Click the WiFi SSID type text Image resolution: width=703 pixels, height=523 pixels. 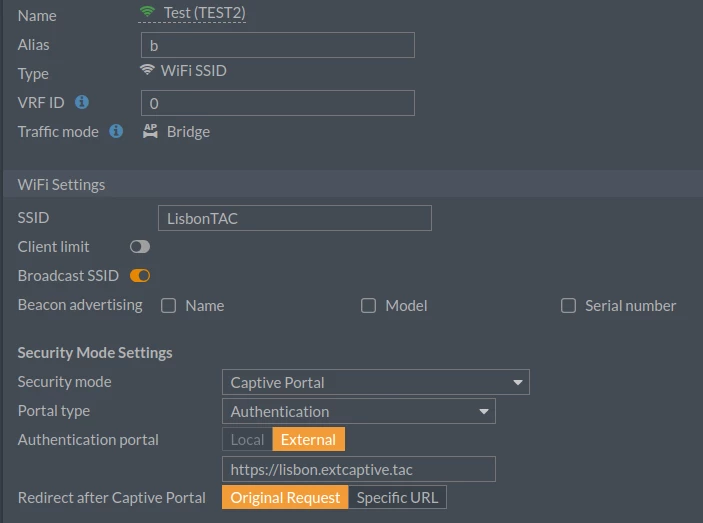point(194,71)
